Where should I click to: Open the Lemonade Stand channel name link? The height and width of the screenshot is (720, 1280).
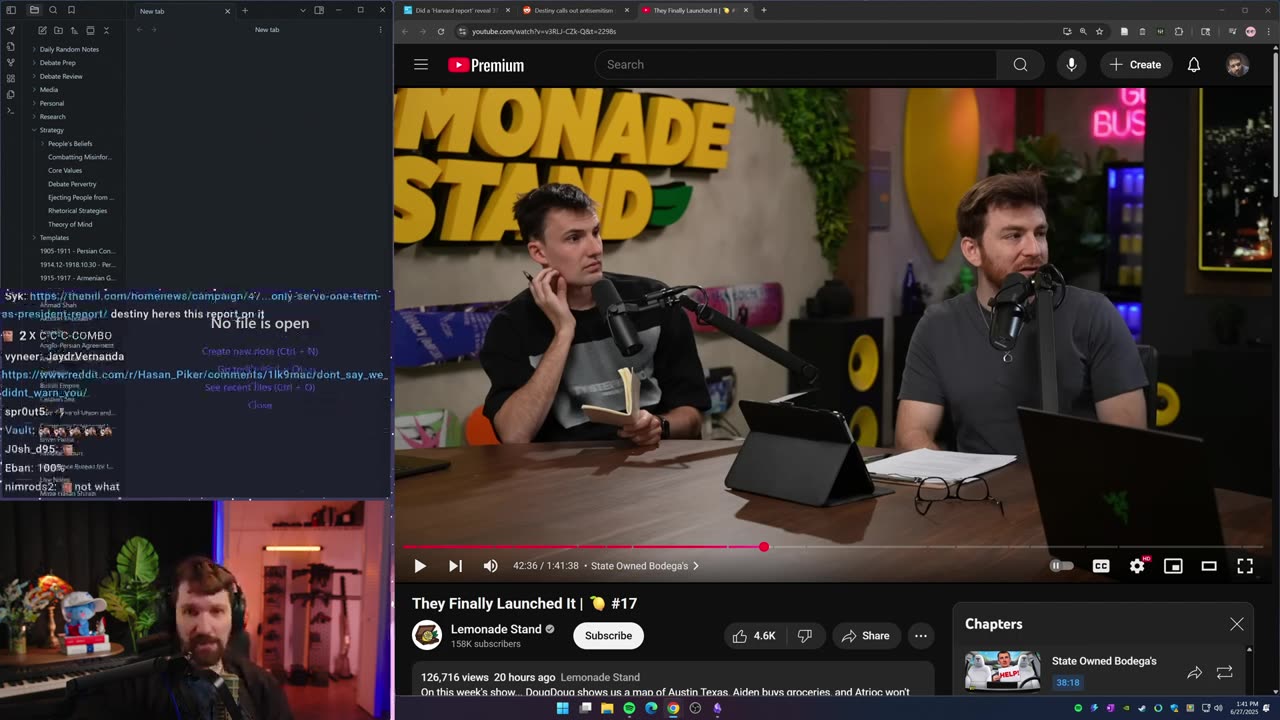click(x=496, y=629)
